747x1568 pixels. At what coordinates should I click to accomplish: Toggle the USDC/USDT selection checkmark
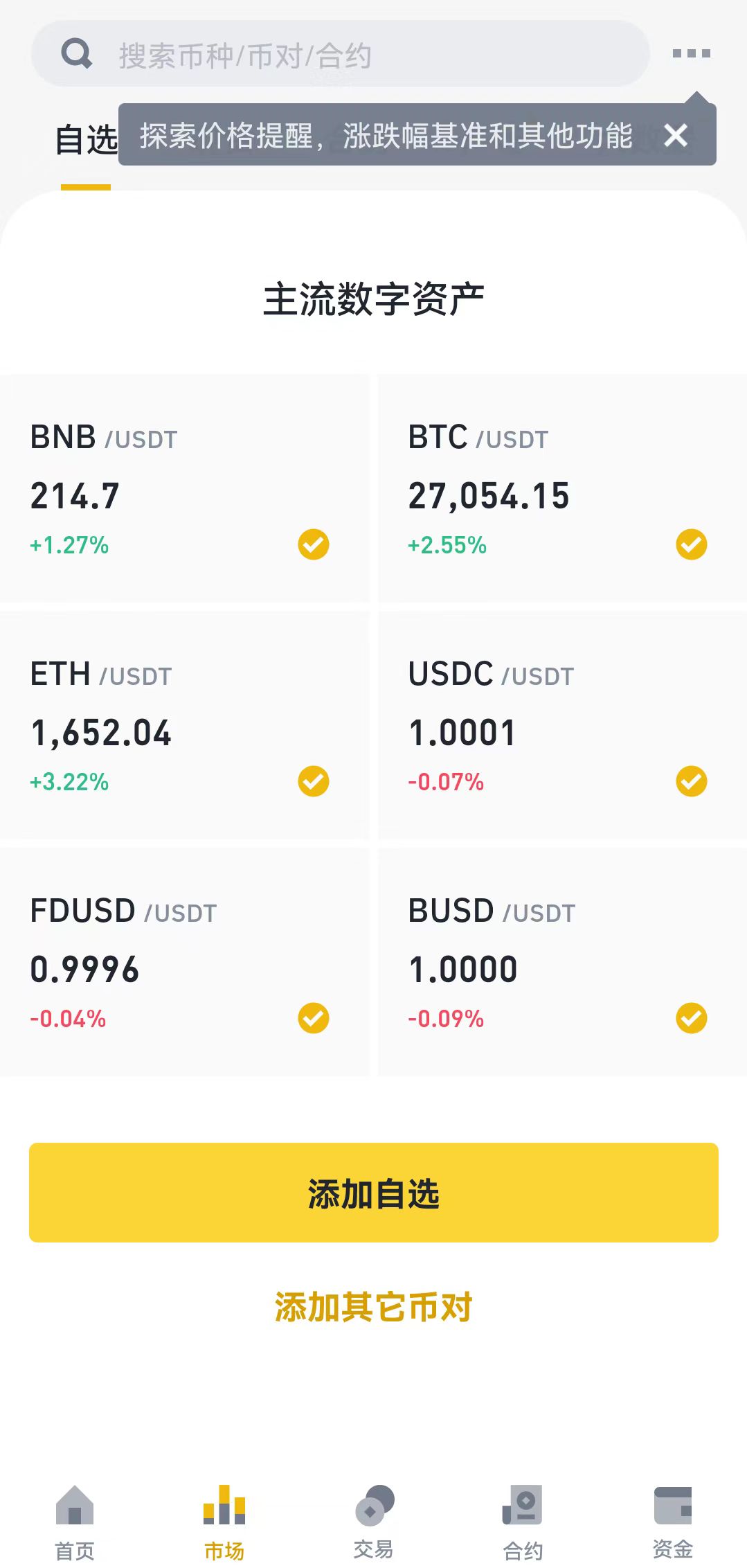point(691,781)
